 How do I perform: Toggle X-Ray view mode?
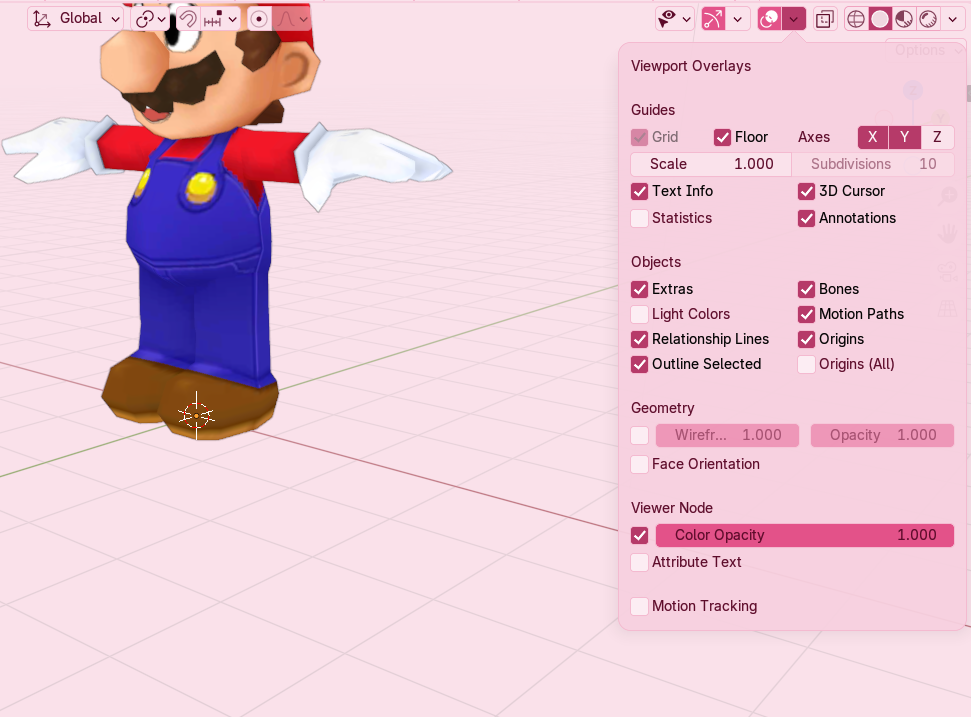click(x=825, y=19)
